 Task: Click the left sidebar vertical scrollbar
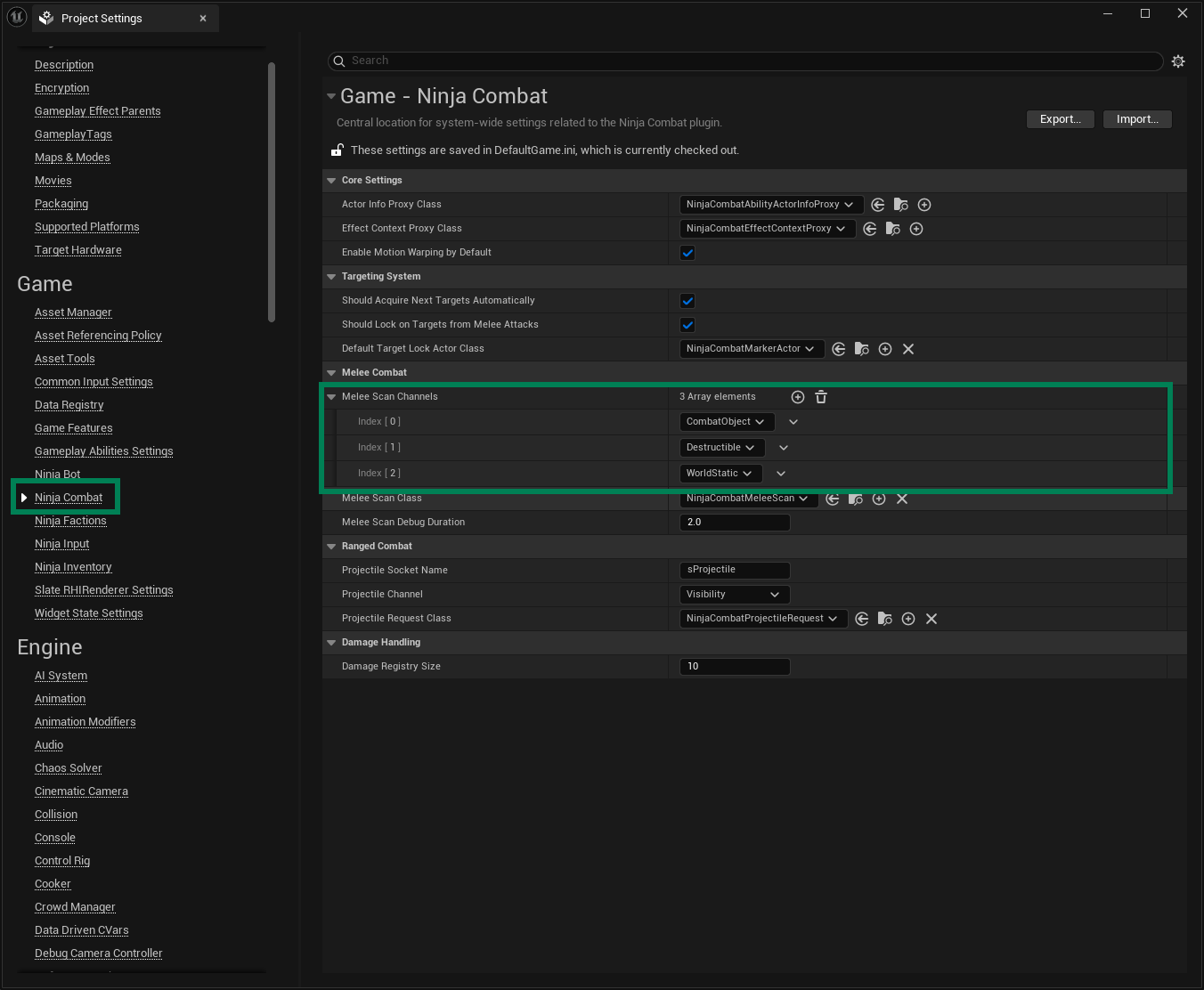272,191
